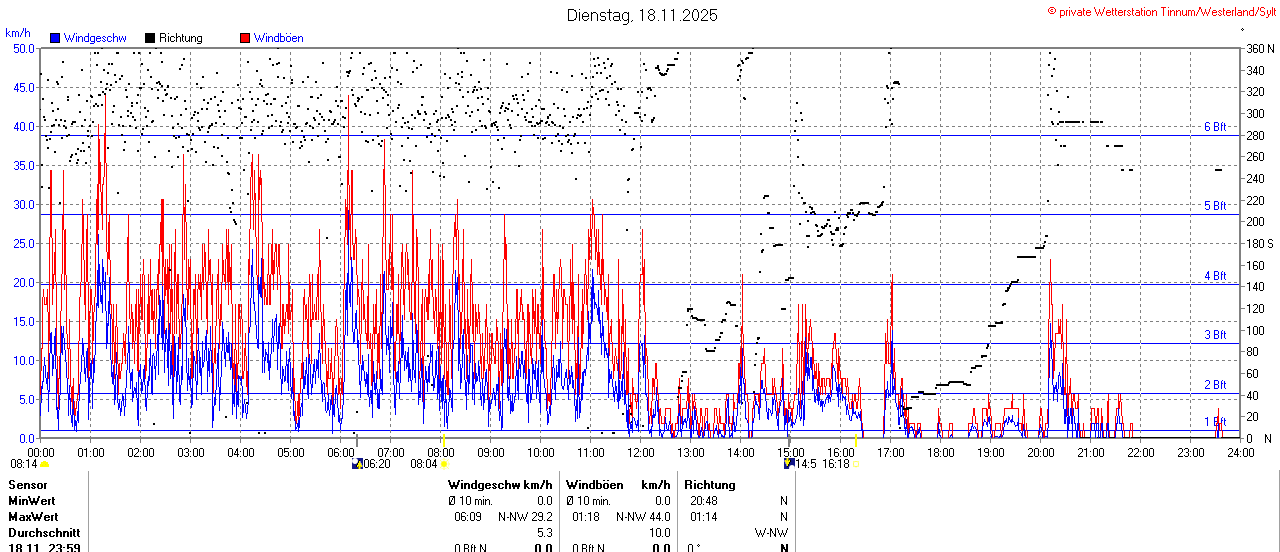Click the 2 Bft line label
The width and height of the screenshot is (1280, 552).
[1215, 385]
